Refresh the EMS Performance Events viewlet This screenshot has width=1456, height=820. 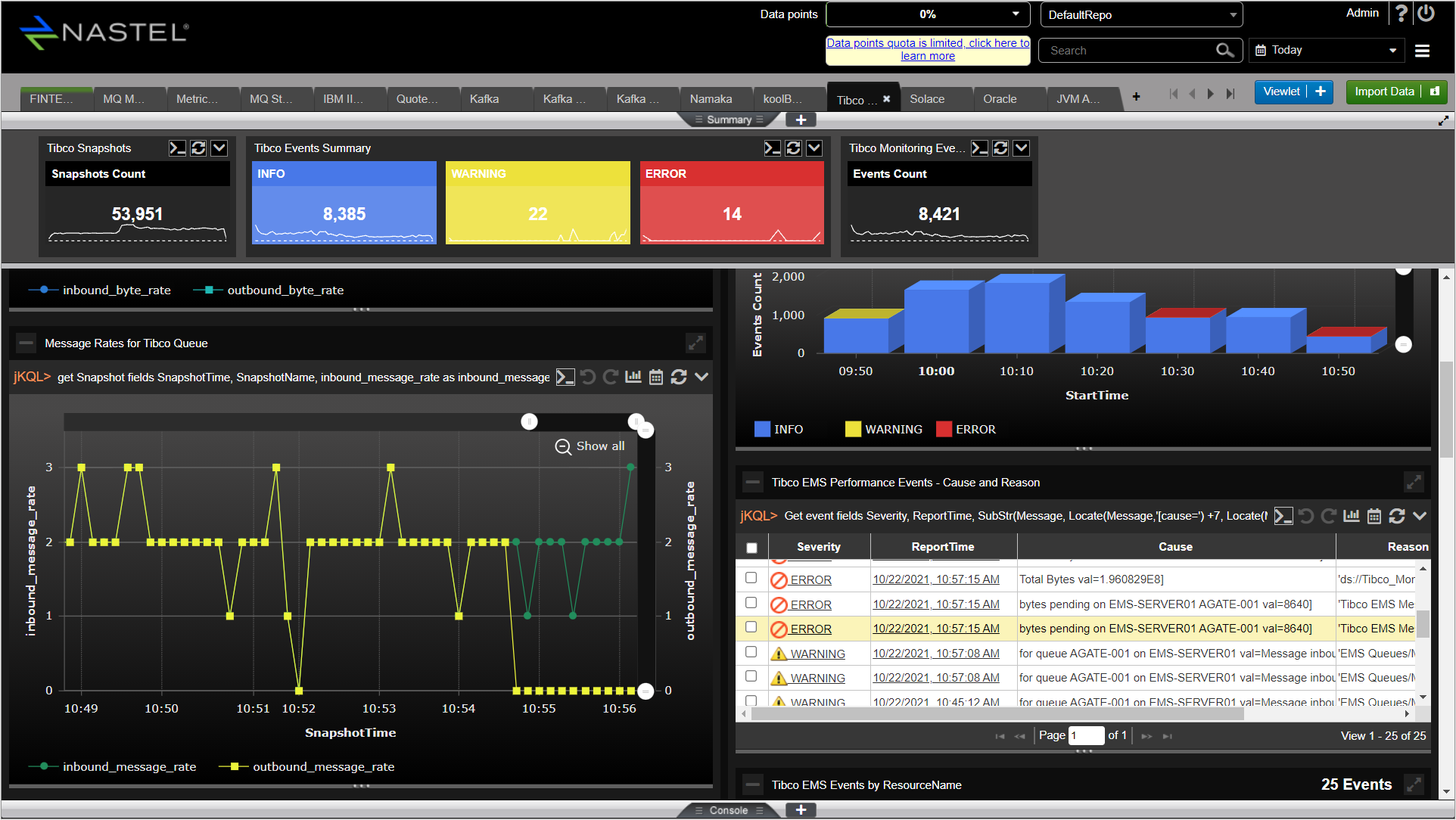1397,516
